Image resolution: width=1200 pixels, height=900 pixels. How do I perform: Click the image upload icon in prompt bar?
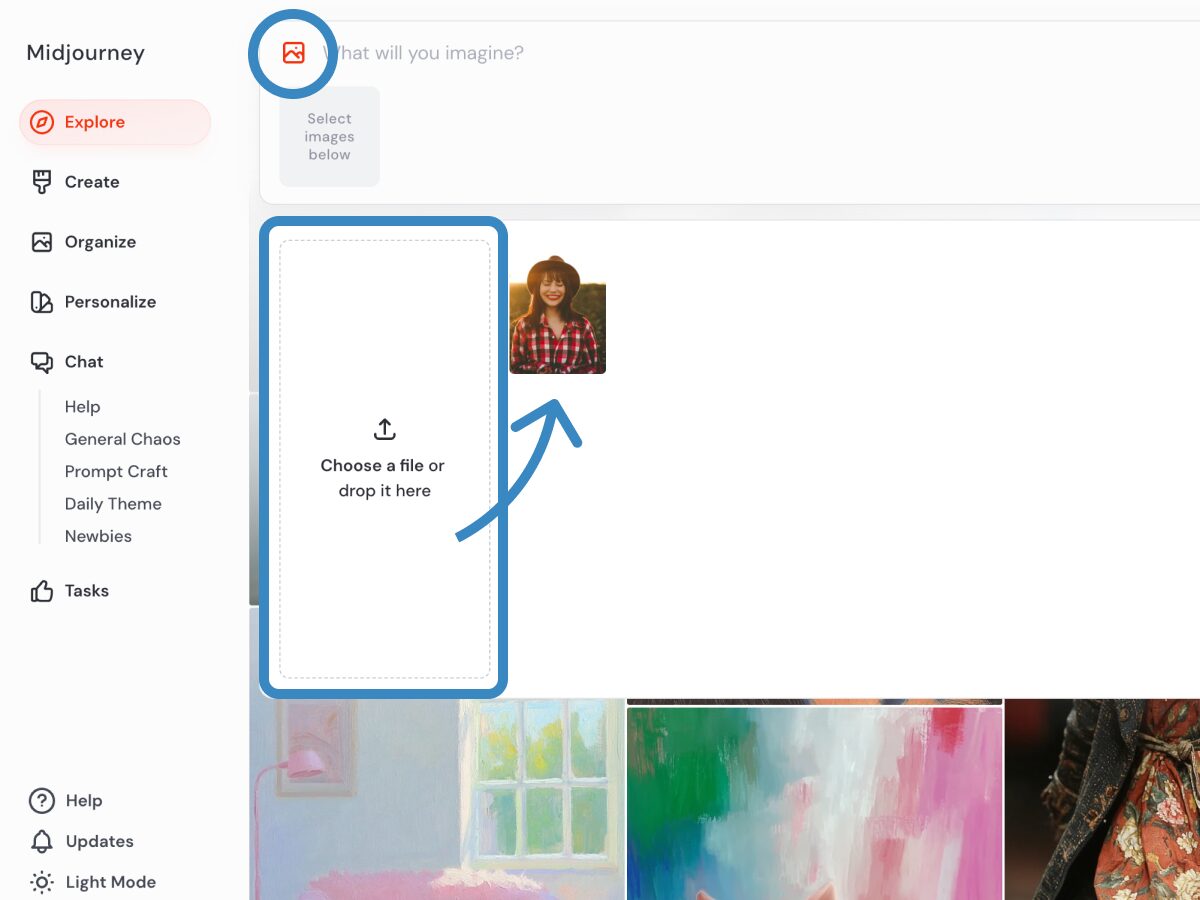pos(293,53)
